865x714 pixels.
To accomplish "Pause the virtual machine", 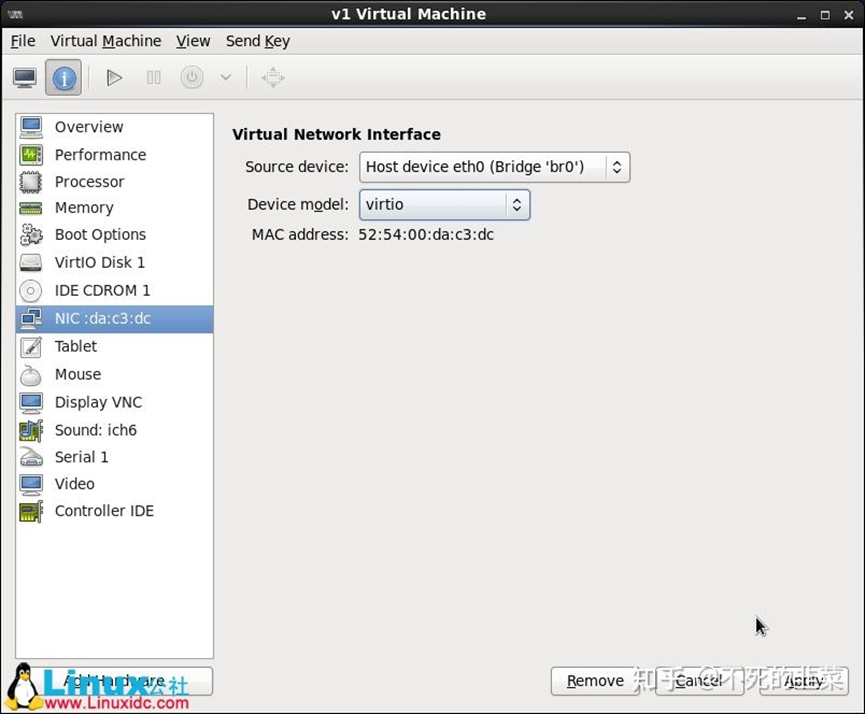I will 153,78.
